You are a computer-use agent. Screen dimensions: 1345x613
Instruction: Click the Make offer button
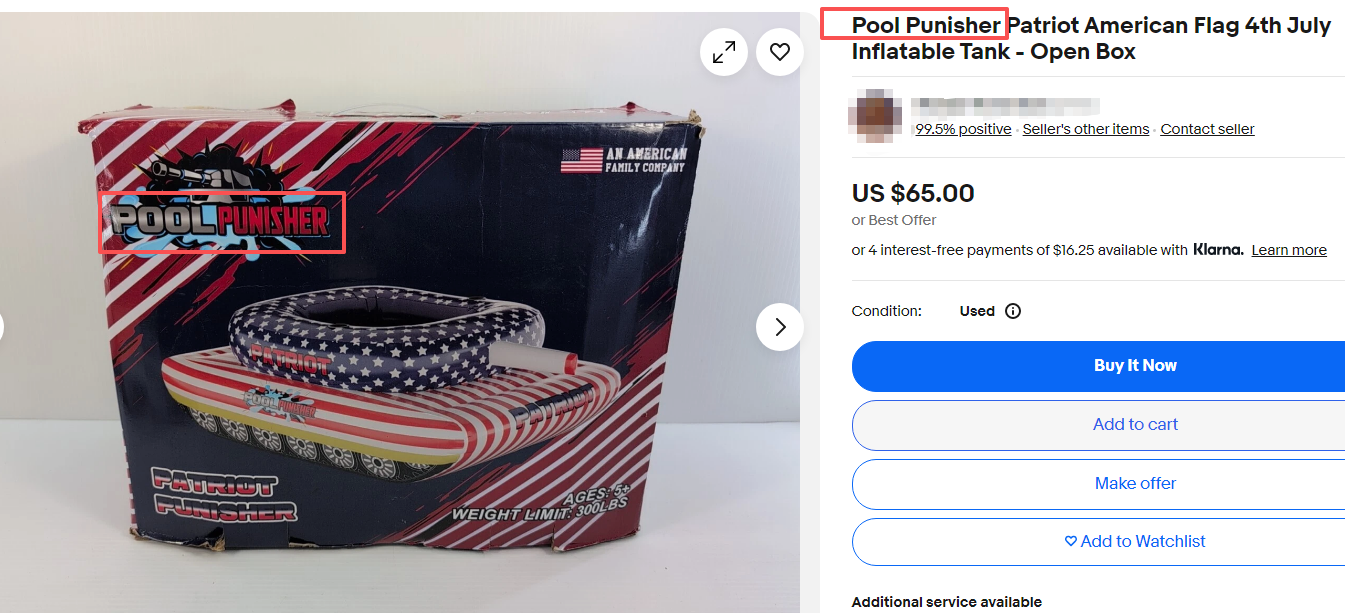click(x=1098, y=484)
